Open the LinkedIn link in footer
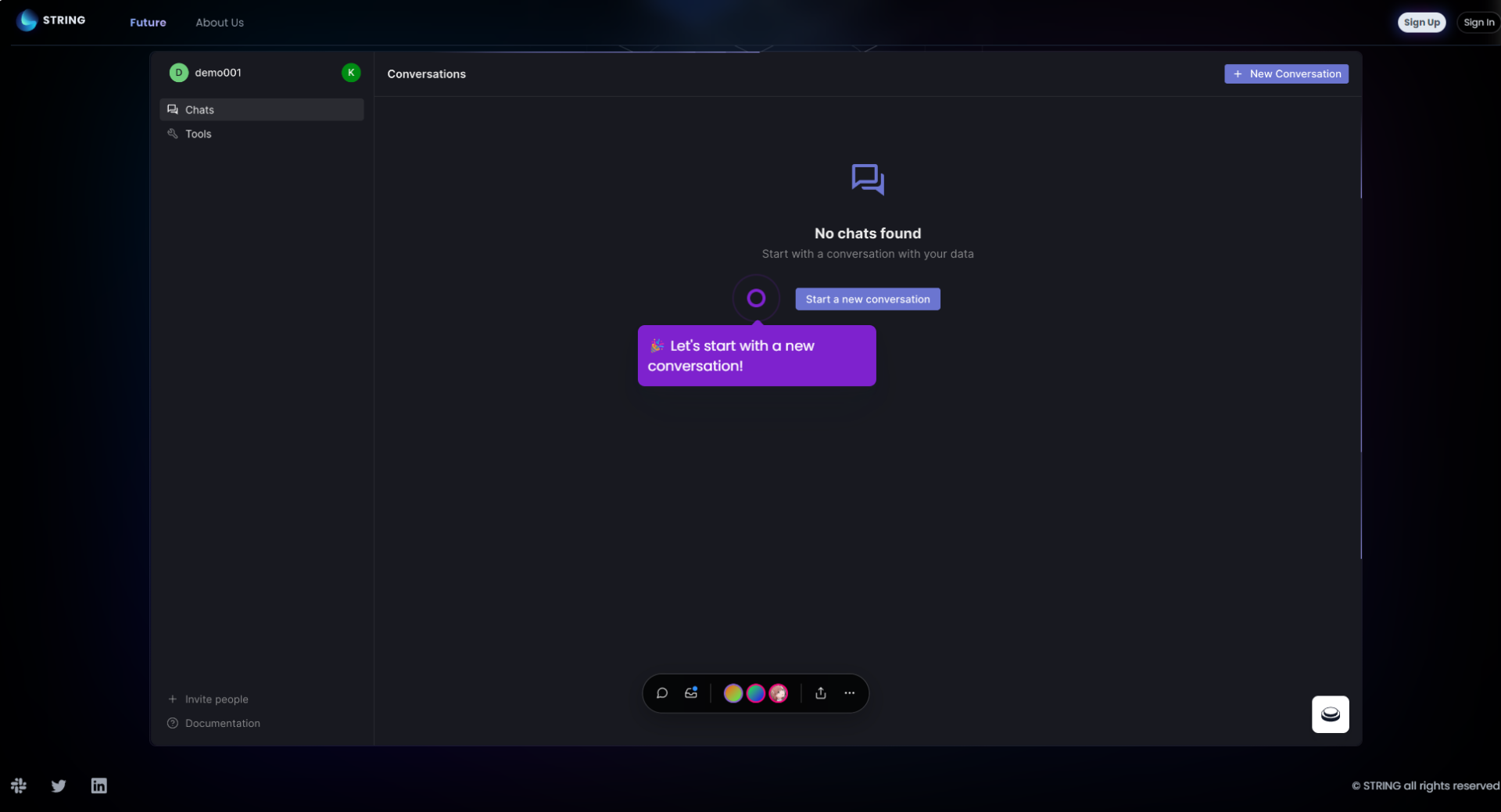 99,785
